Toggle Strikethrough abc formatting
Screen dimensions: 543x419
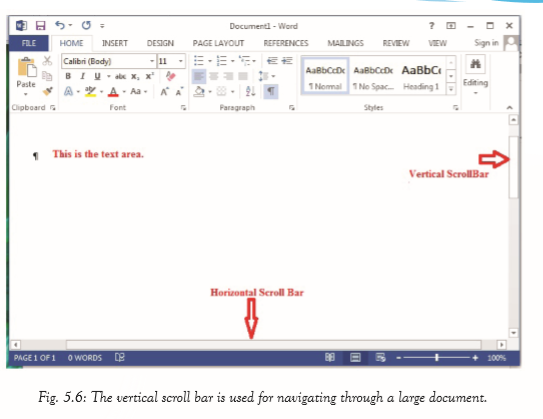[x=120, y=77]
